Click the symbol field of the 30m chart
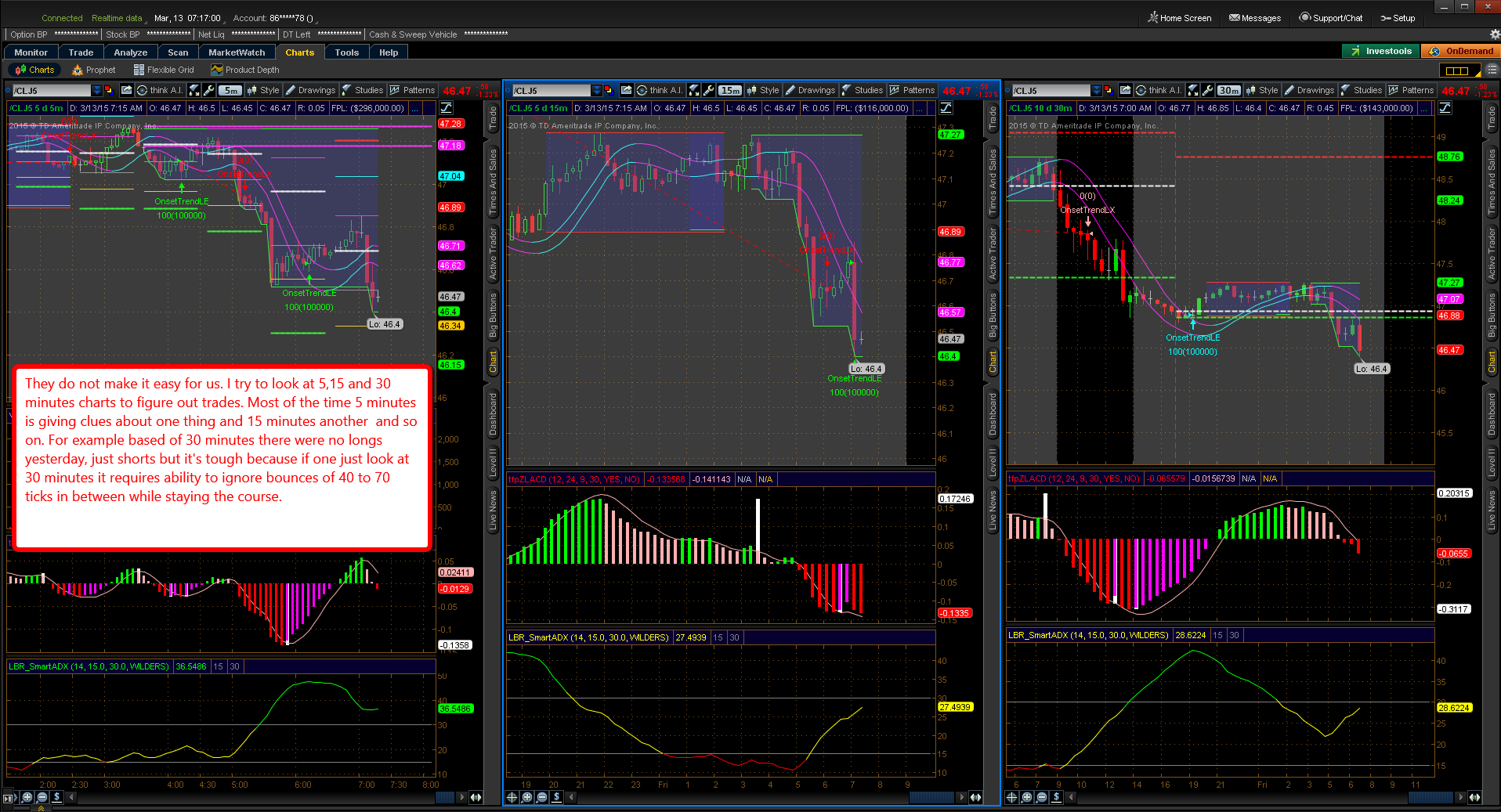This screenshot has height=812, width=1501. (x=1051, y=91)
